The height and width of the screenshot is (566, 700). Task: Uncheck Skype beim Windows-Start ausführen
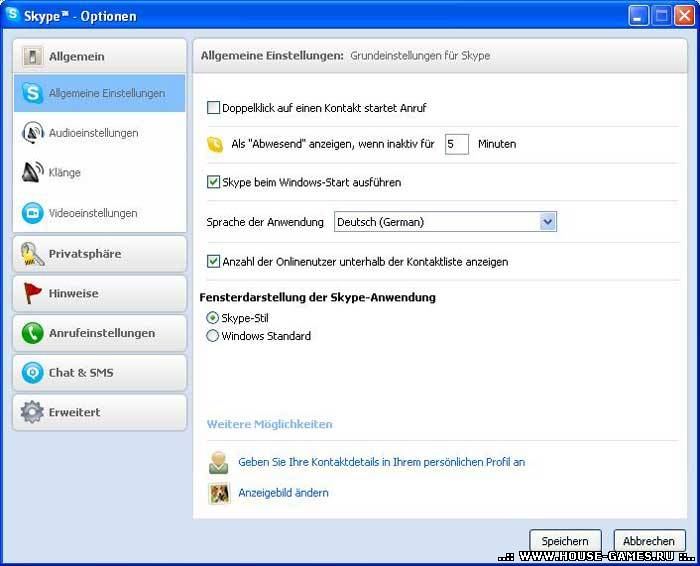pyautogui.click(x=213, y=182)
